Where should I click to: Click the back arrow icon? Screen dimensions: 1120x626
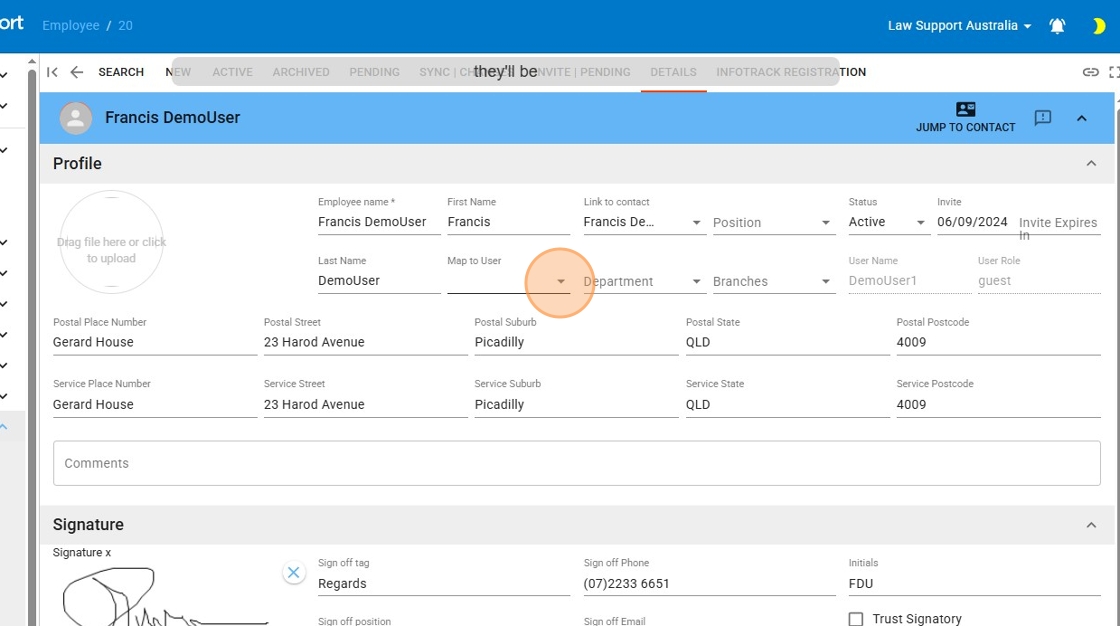click(76, 72)
